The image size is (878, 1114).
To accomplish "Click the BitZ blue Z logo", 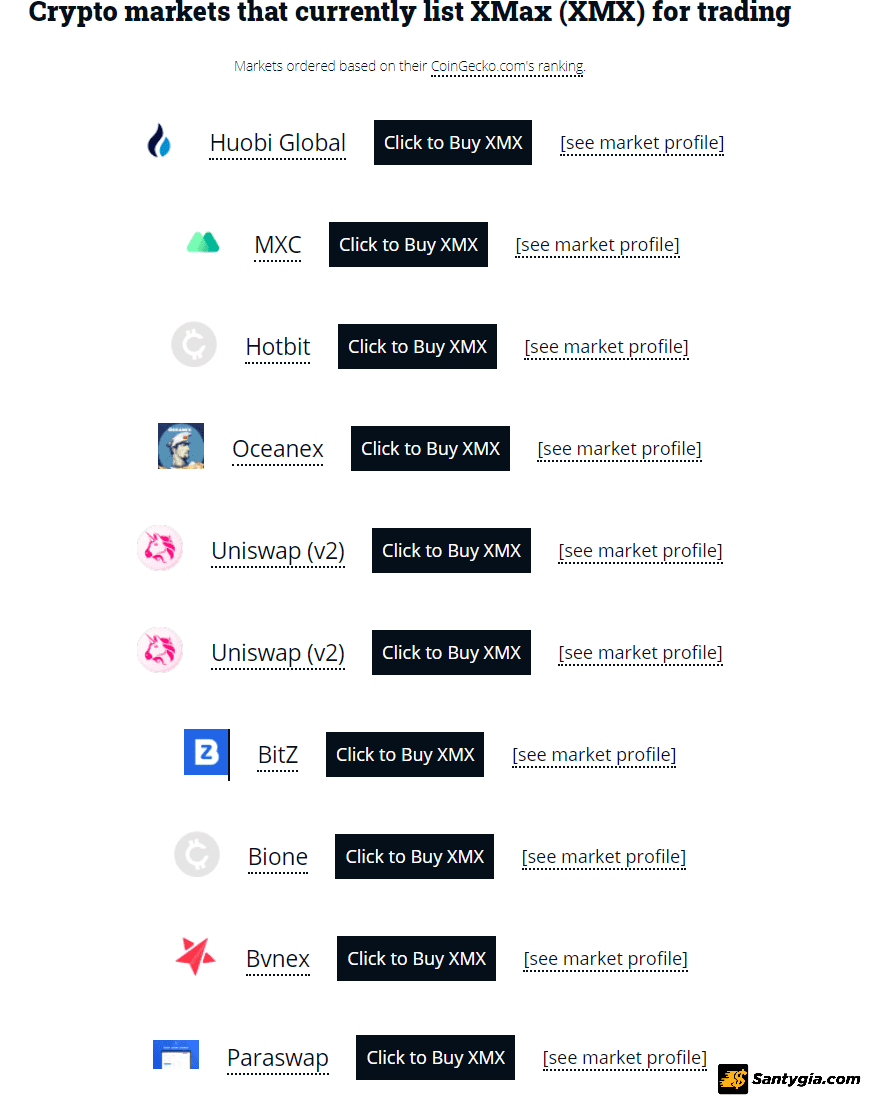I will click(207, 752).
